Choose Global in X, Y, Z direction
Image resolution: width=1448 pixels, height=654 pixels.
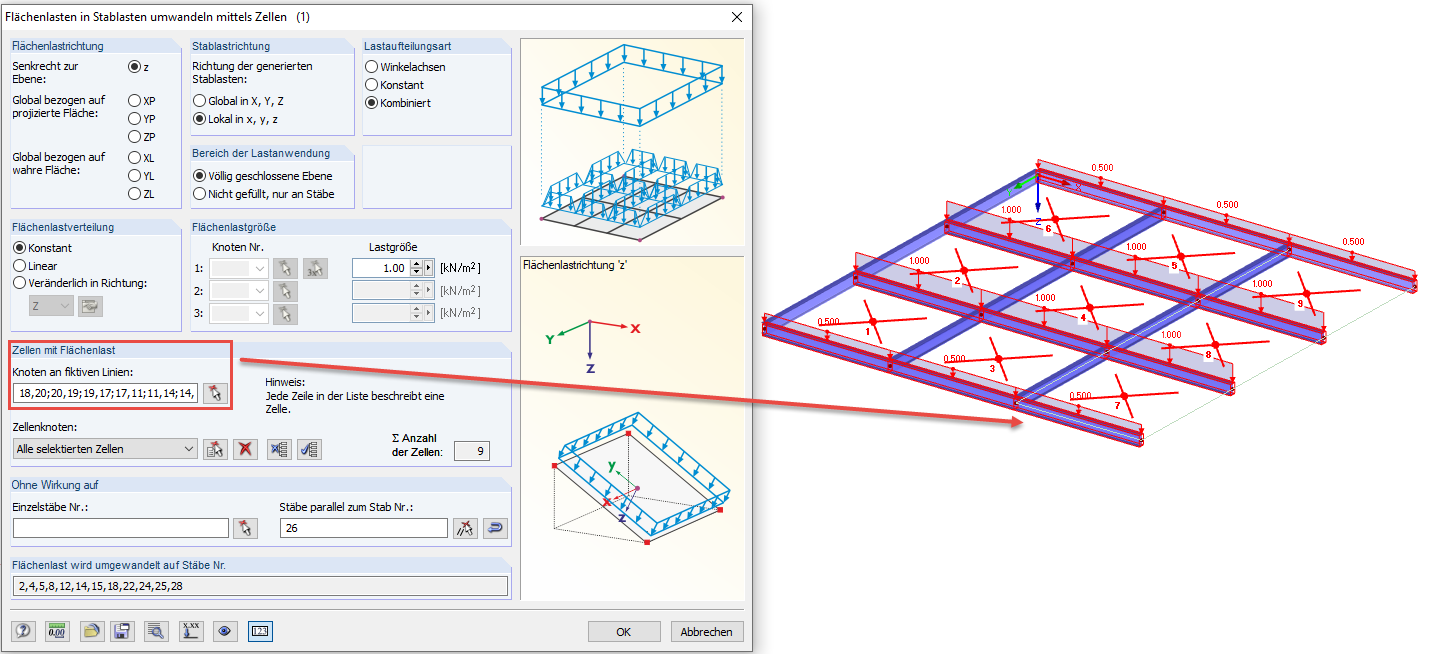(200, 101)
